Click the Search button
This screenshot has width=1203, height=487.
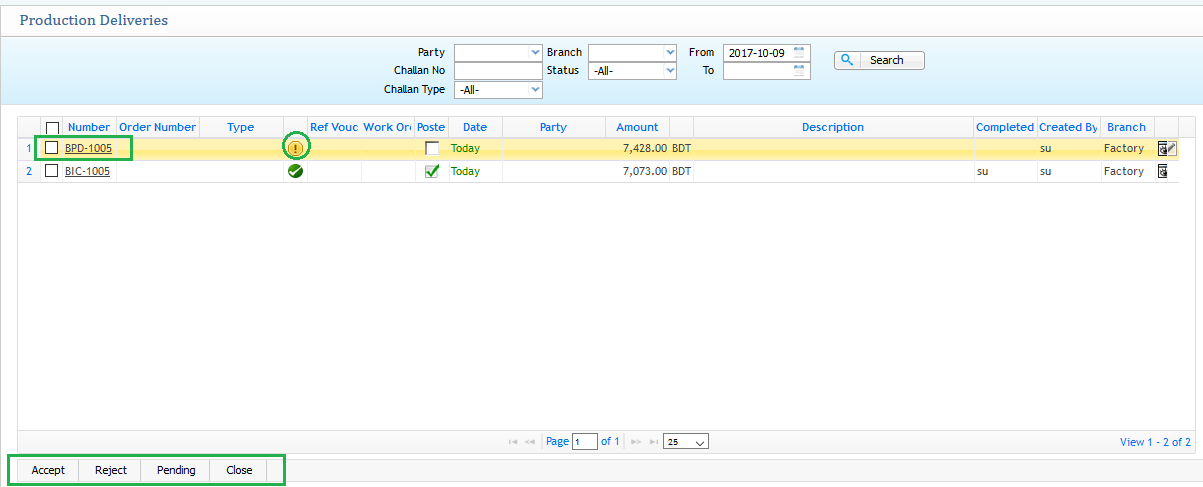point(880,60)
